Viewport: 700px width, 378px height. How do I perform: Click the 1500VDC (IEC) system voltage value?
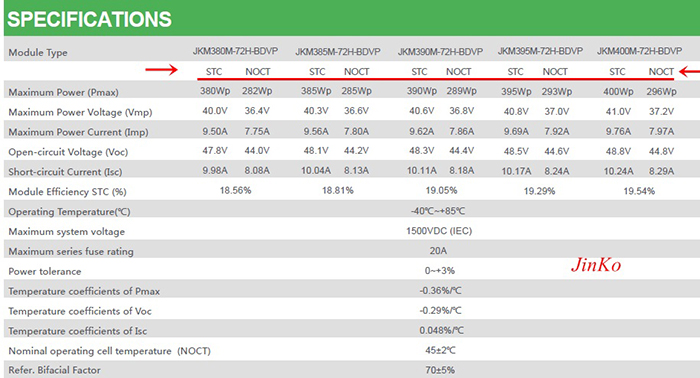(x=439, y=231)
